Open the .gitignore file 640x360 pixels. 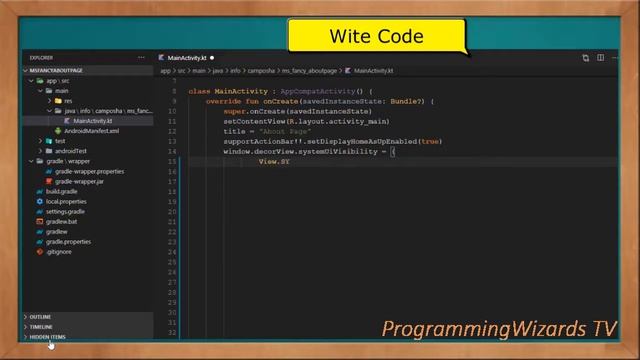(x=59, y=252)
